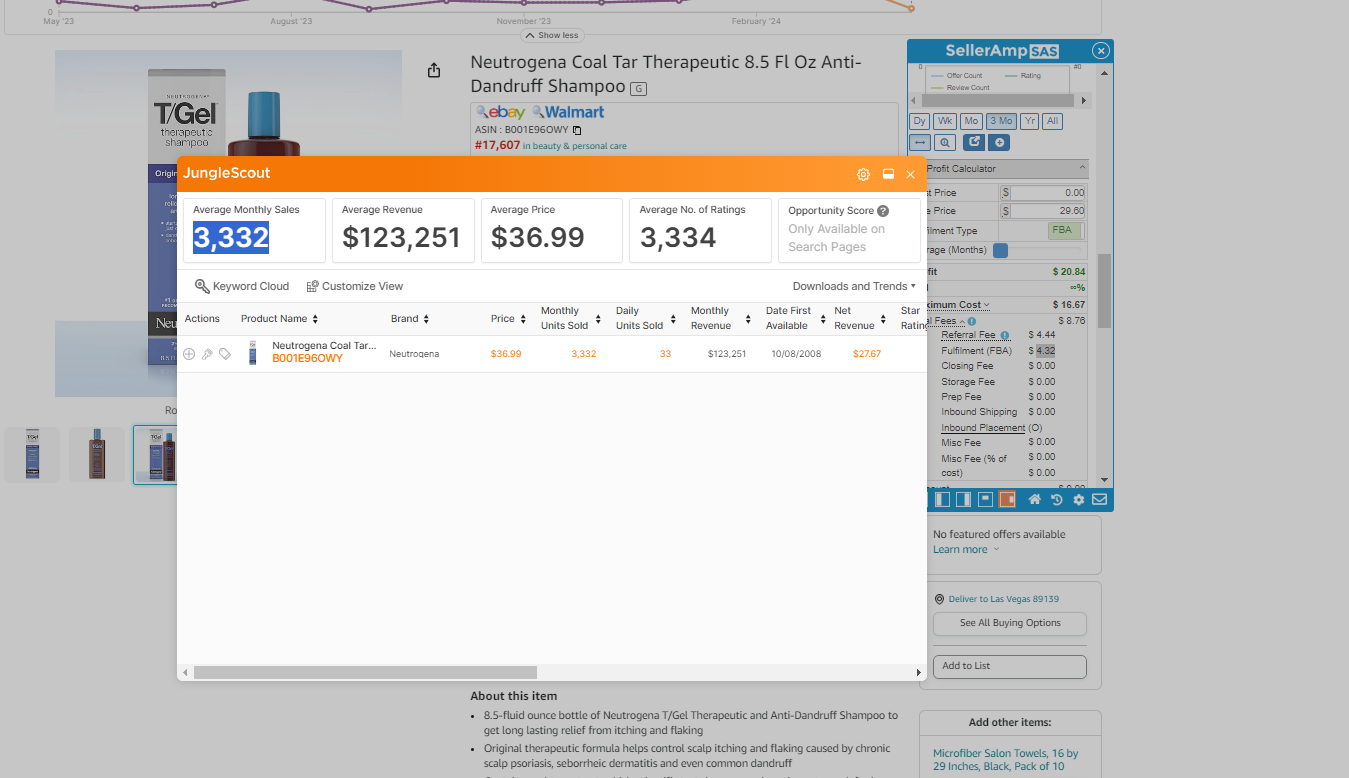Image resolution: width=1349 pixels, height=778 pixels.
Task: Select the orange highlighted panel layout icon
Action: click(x=1007, y=499)
